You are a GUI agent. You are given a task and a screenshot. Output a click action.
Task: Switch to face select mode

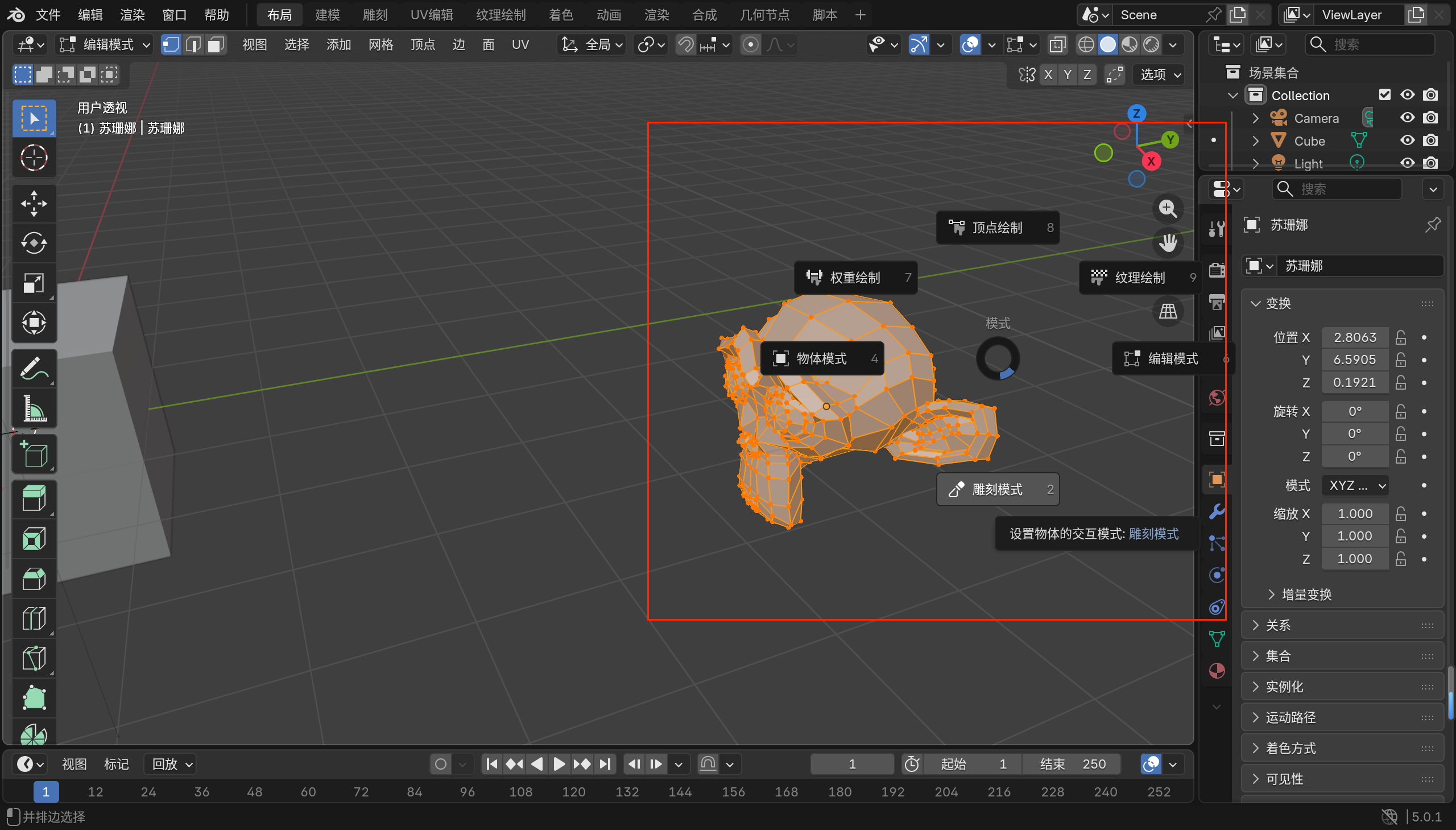click(216, 44)
